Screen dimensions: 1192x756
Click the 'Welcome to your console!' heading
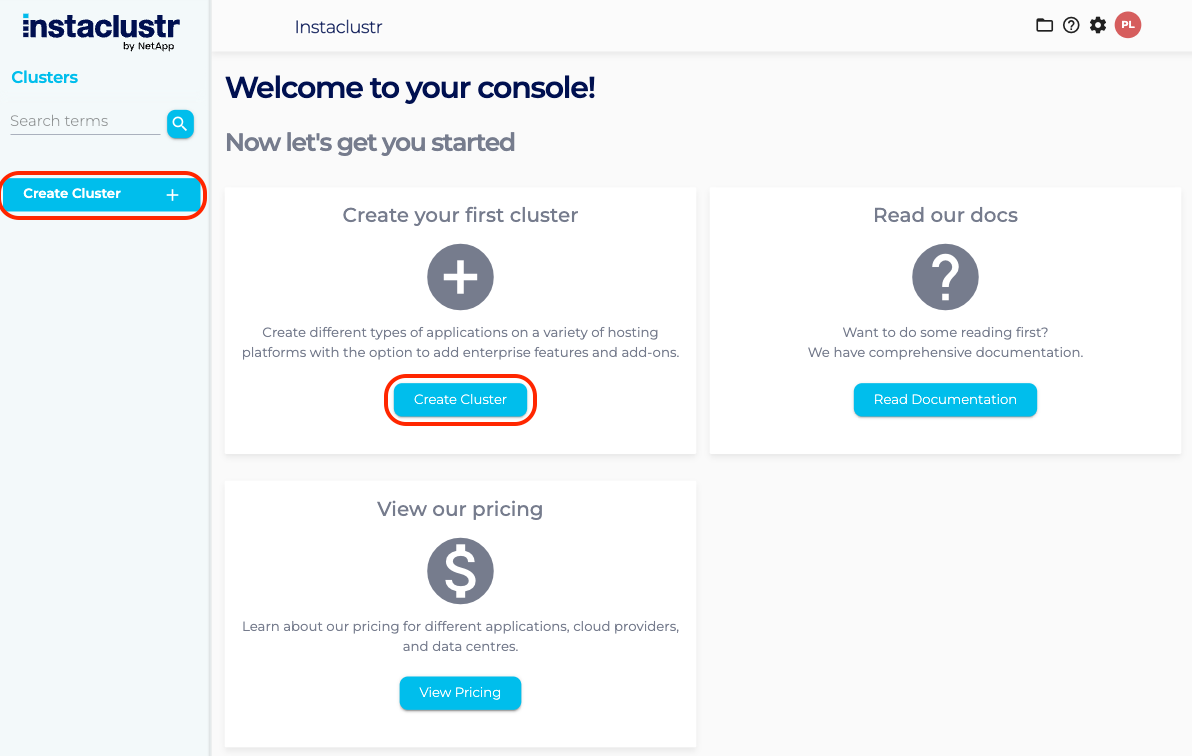[410, 88]
